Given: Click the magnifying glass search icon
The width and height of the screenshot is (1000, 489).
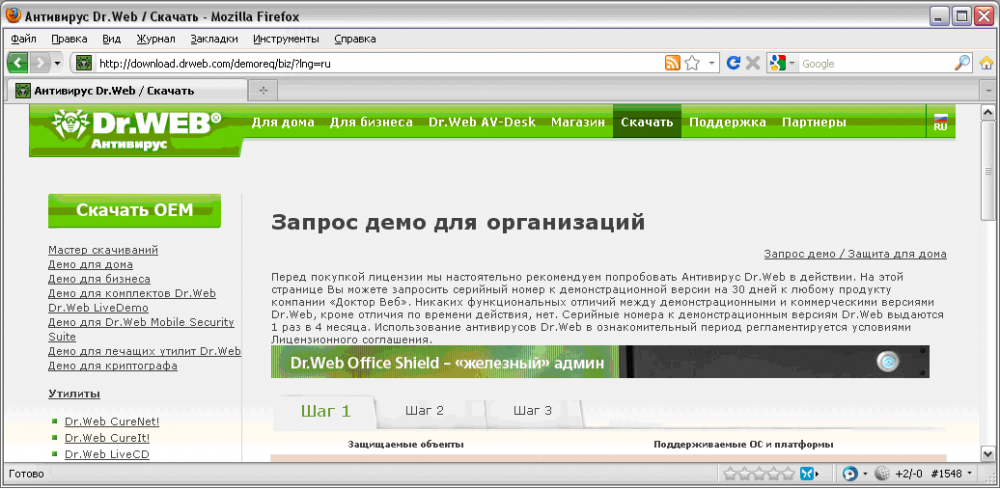Looking at the screenshot, I should [962, 63].
